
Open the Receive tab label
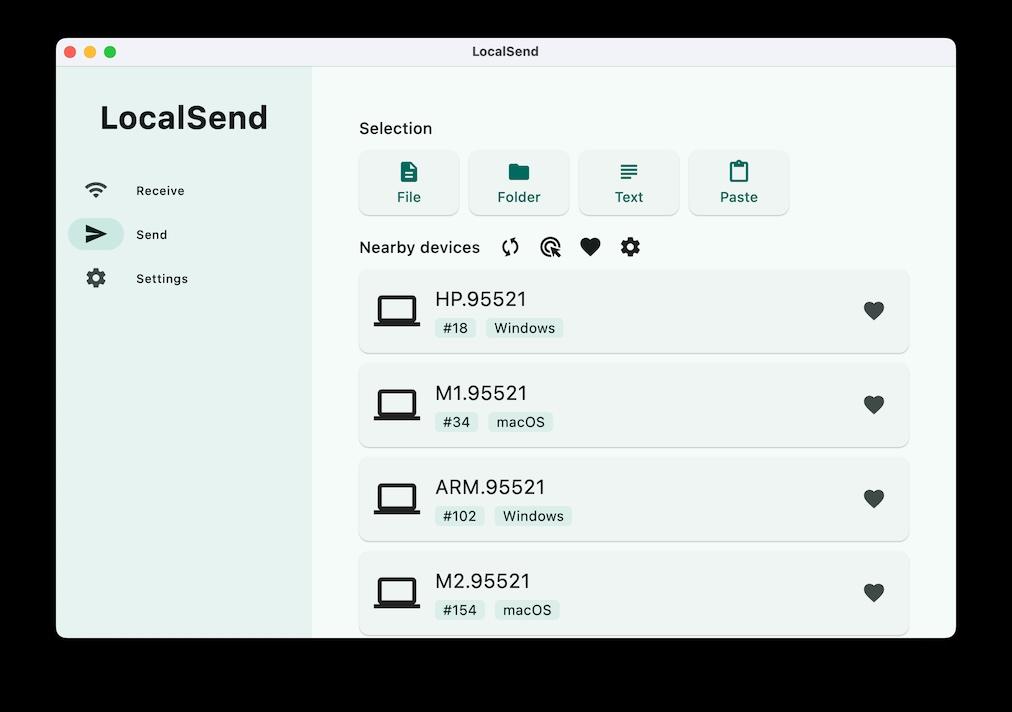point(160,191)
